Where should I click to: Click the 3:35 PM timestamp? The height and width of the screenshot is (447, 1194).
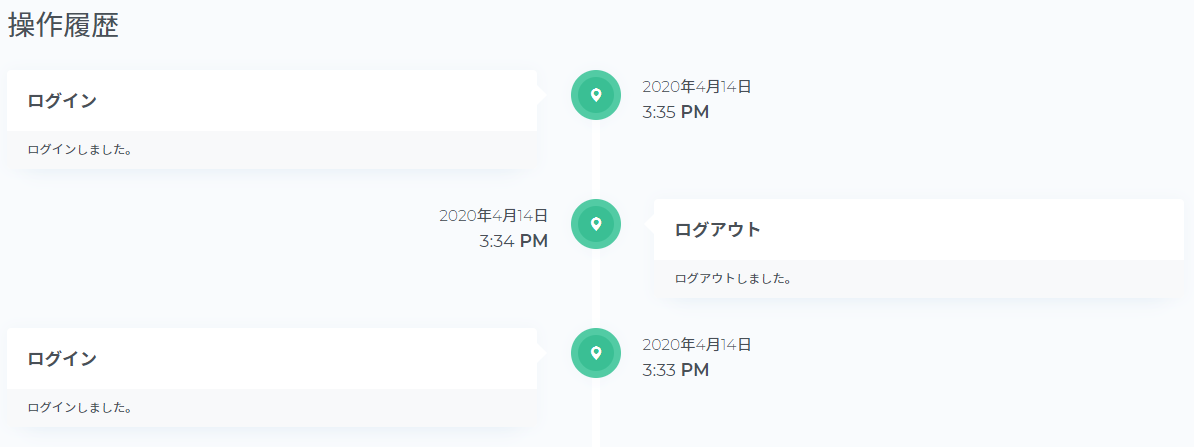click(x=675, y=112)
